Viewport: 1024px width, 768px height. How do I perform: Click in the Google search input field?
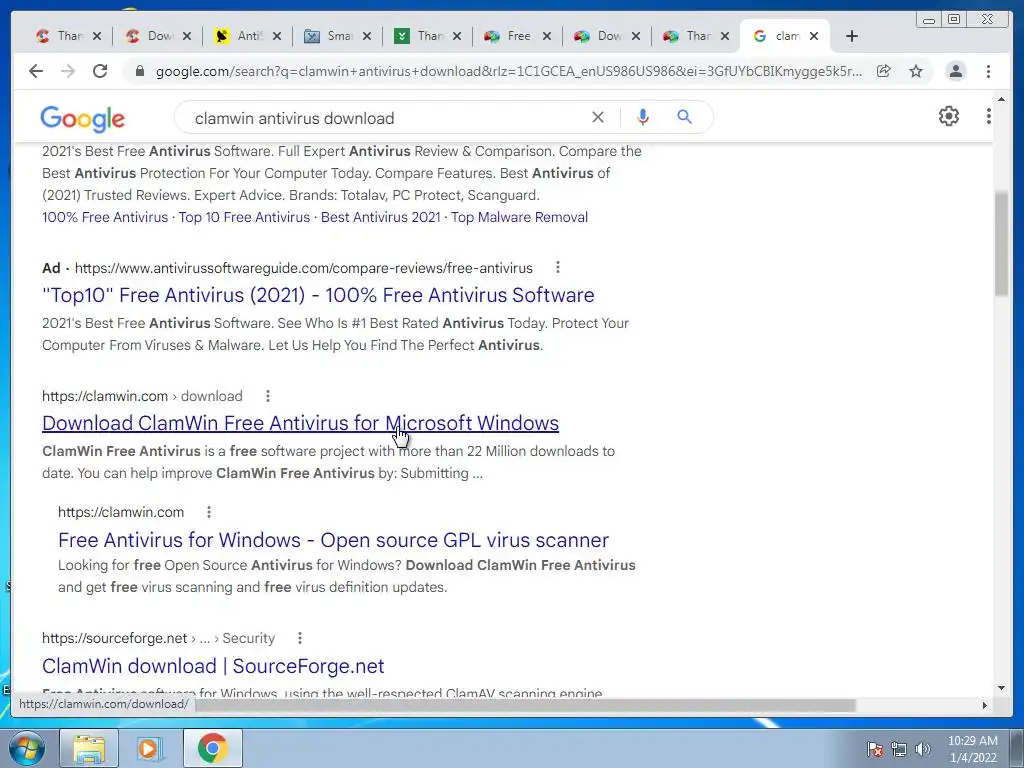click(x=385, y=118)
